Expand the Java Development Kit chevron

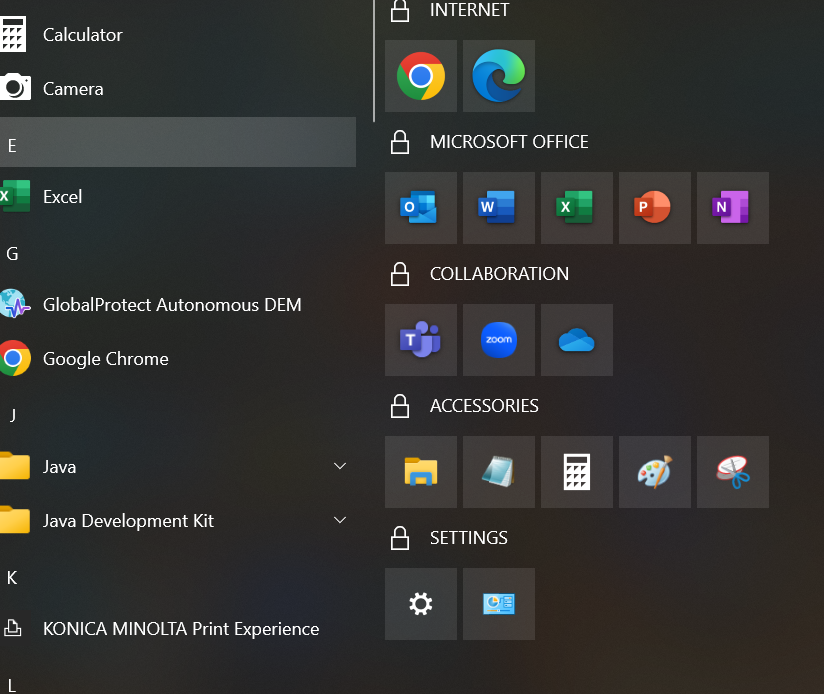point(340,520)
